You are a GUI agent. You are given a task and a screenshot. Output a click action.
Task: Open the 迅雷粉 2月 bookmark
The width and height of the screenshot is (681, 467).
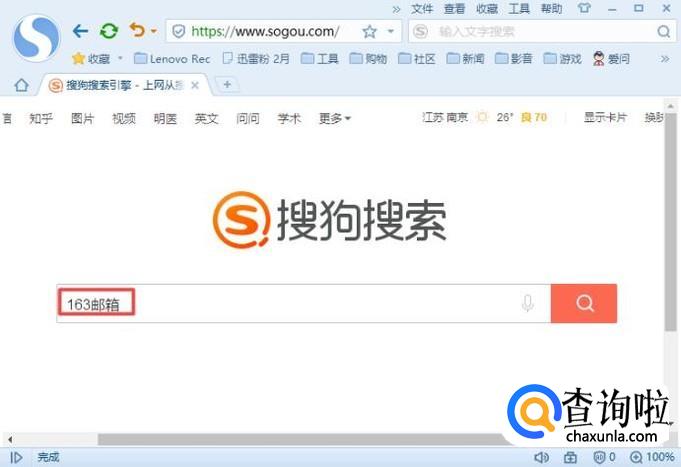(256, 59)
